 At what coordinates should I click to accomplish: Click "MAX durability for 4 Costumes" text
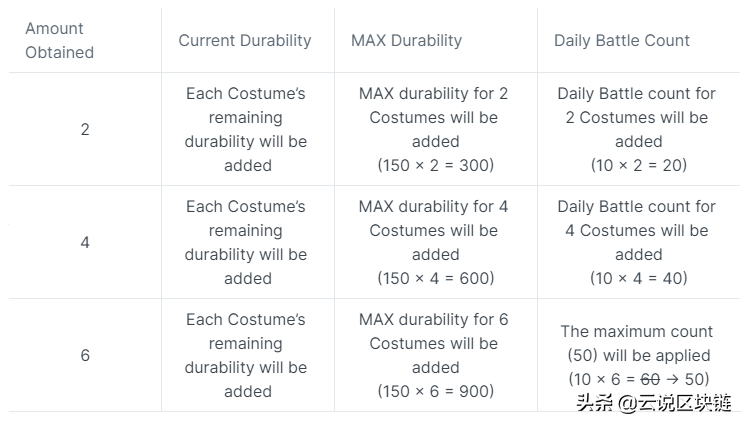coord(434,218)
